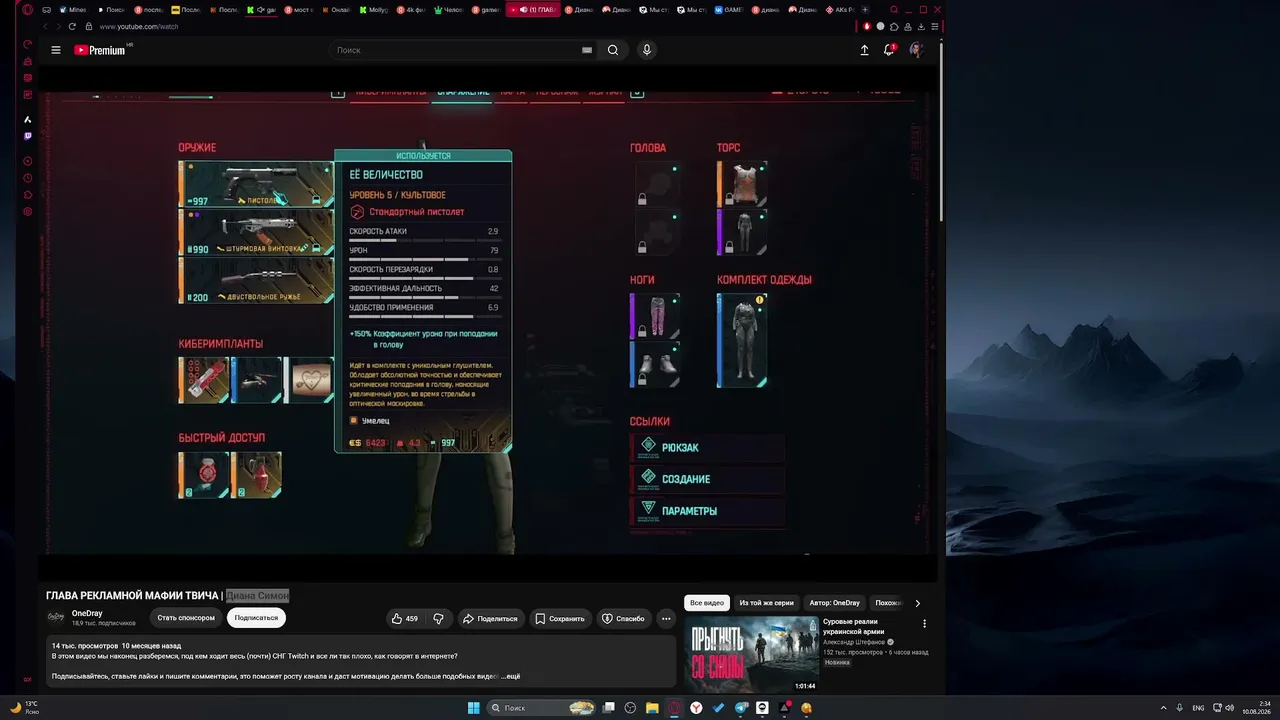Screen dimensions: 1280x720
Task: Open the YouTube account avatar menu
Action: 916,50
